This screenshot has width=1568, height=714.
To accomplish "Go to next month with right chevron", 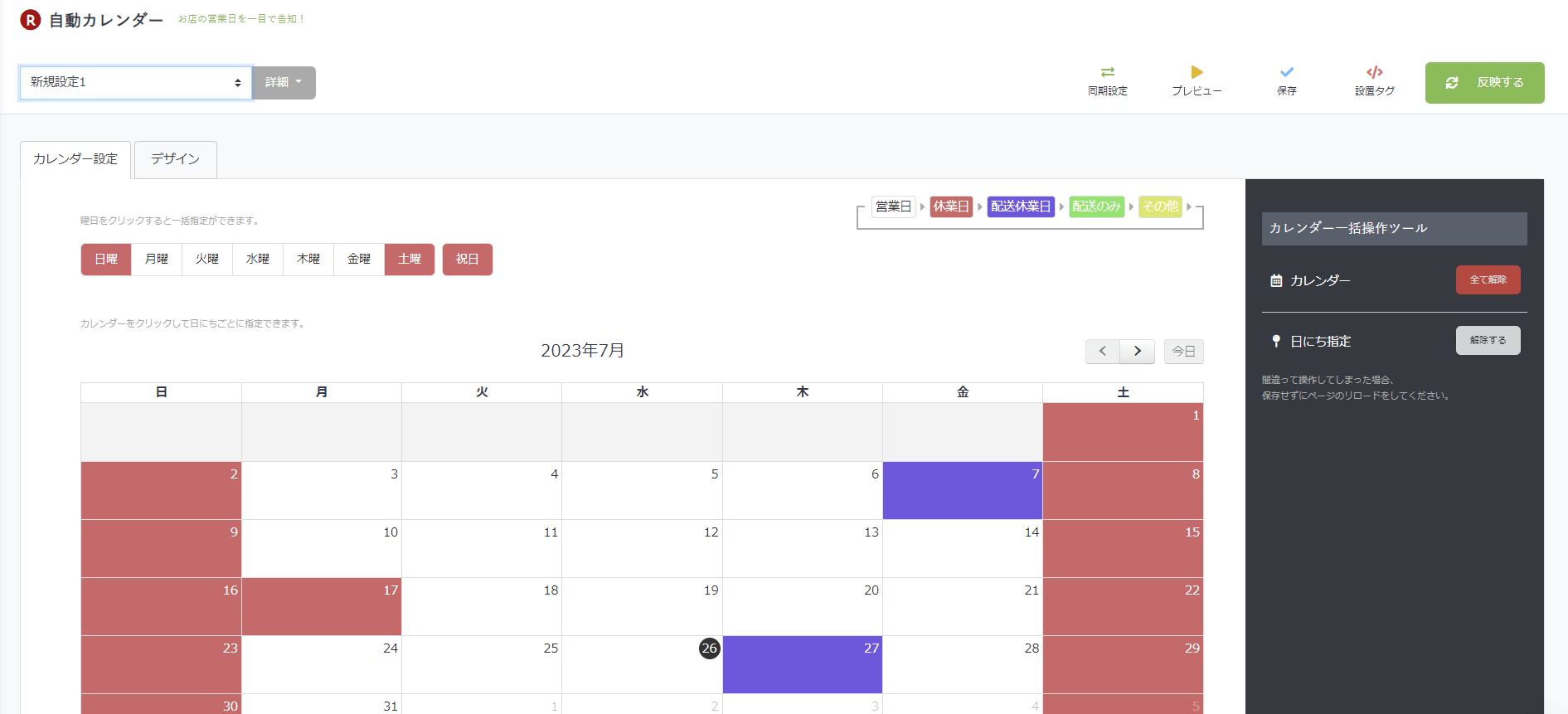I will pyautogui.click(x=1138, y=352).
